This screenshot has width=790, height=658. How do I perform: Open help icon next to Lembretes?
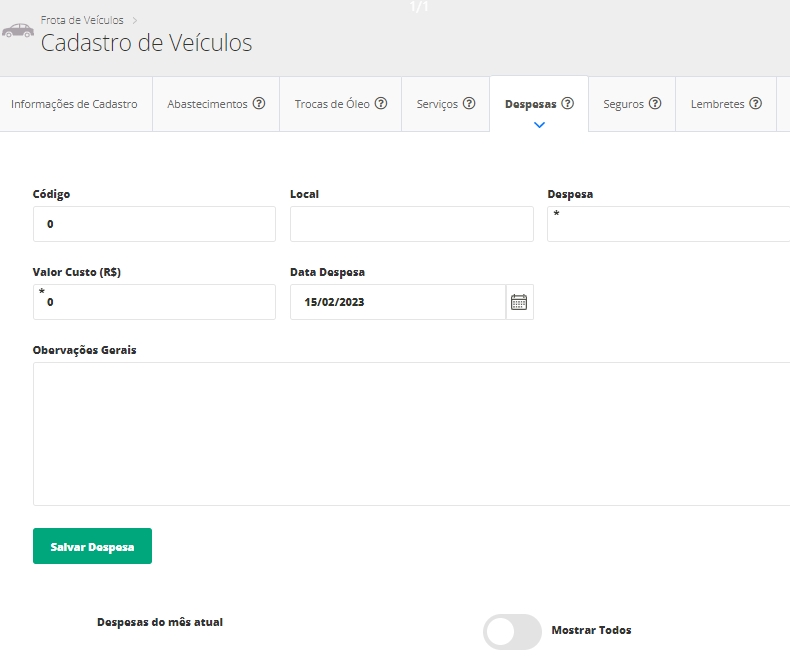(x=755, y=103)
